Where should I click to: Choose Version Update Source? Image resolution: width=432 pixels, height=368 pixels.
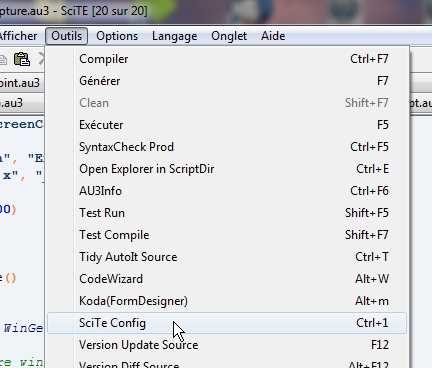click(x=227, y=345)
